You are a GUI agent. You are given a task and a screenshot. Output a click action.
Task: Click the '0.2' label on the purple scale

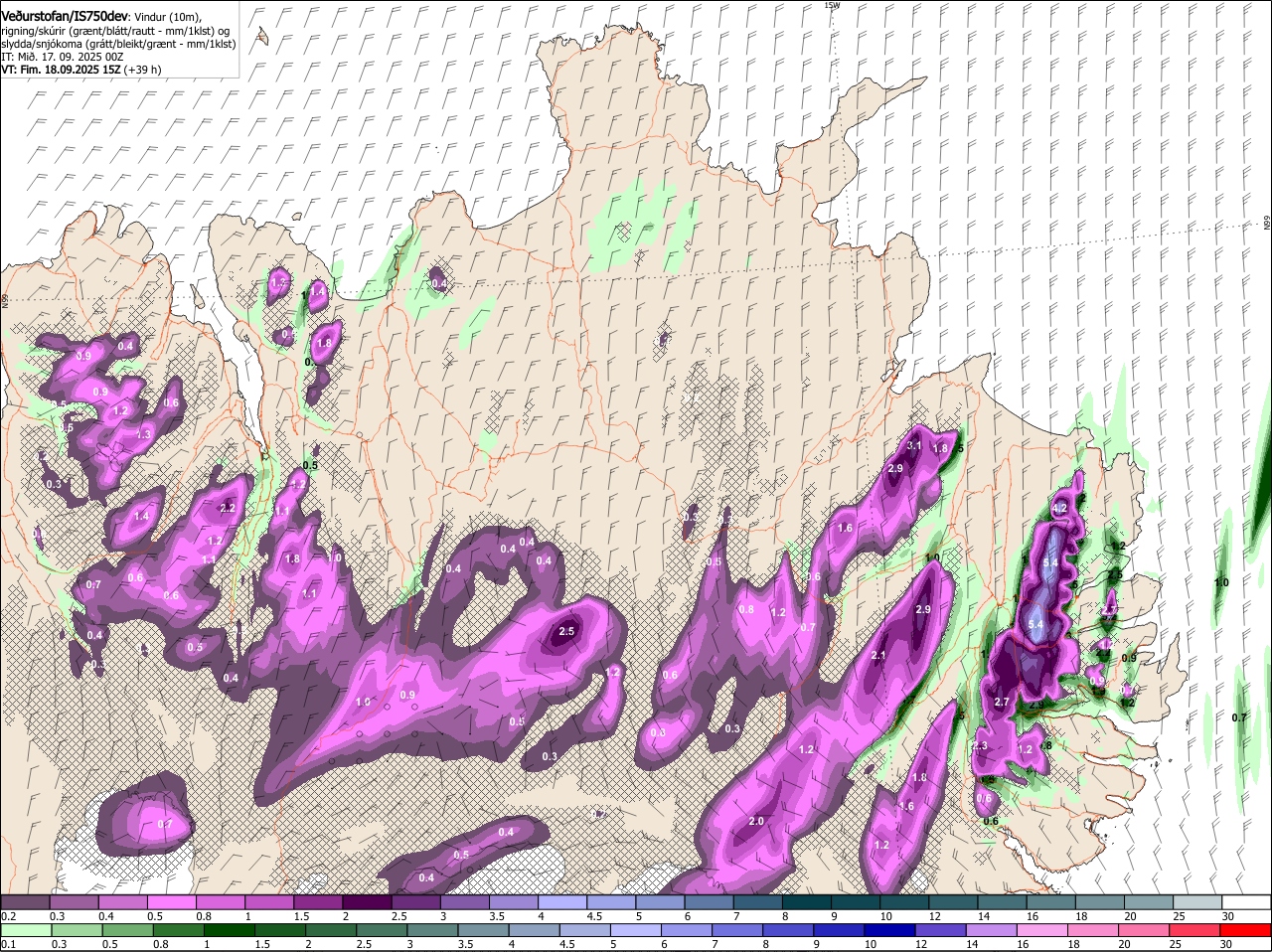click(x=8, y=916)
